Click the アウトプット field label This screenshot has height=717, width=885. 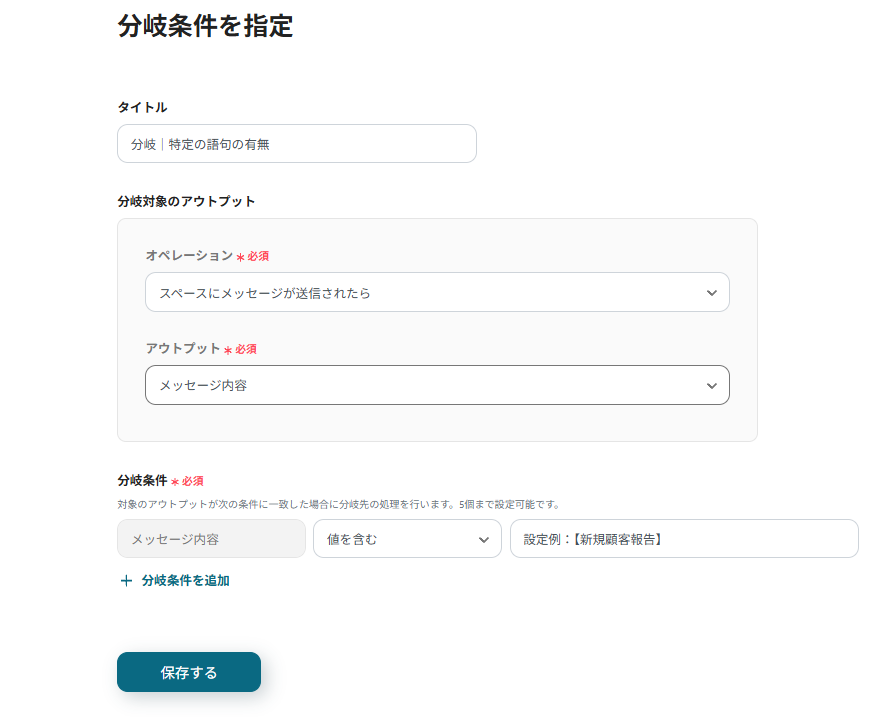(x=183, y=349)
